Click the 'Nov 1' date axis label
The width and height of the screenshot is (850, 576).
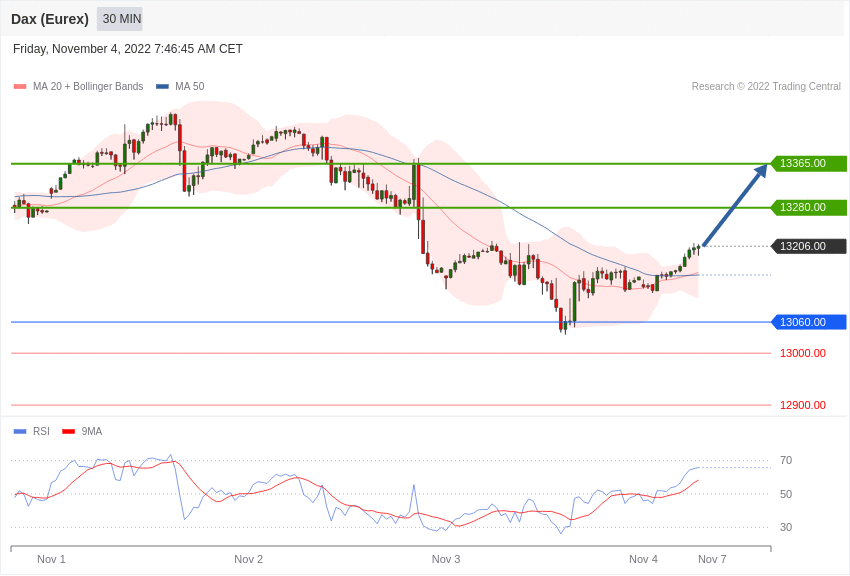(x=51, y=559)
